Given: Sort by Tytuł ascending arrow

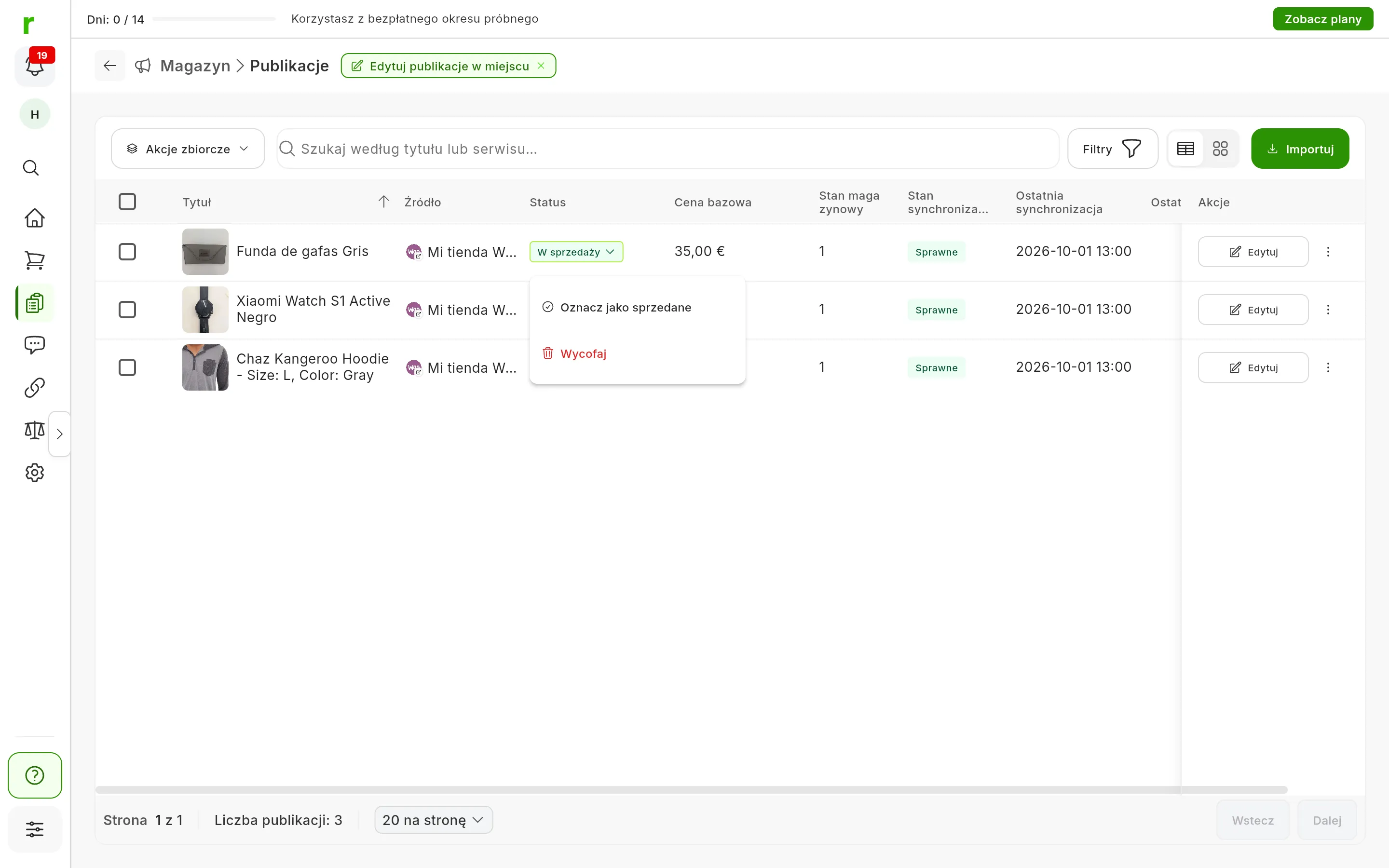Looking at the screenshot, I should 383,202.
